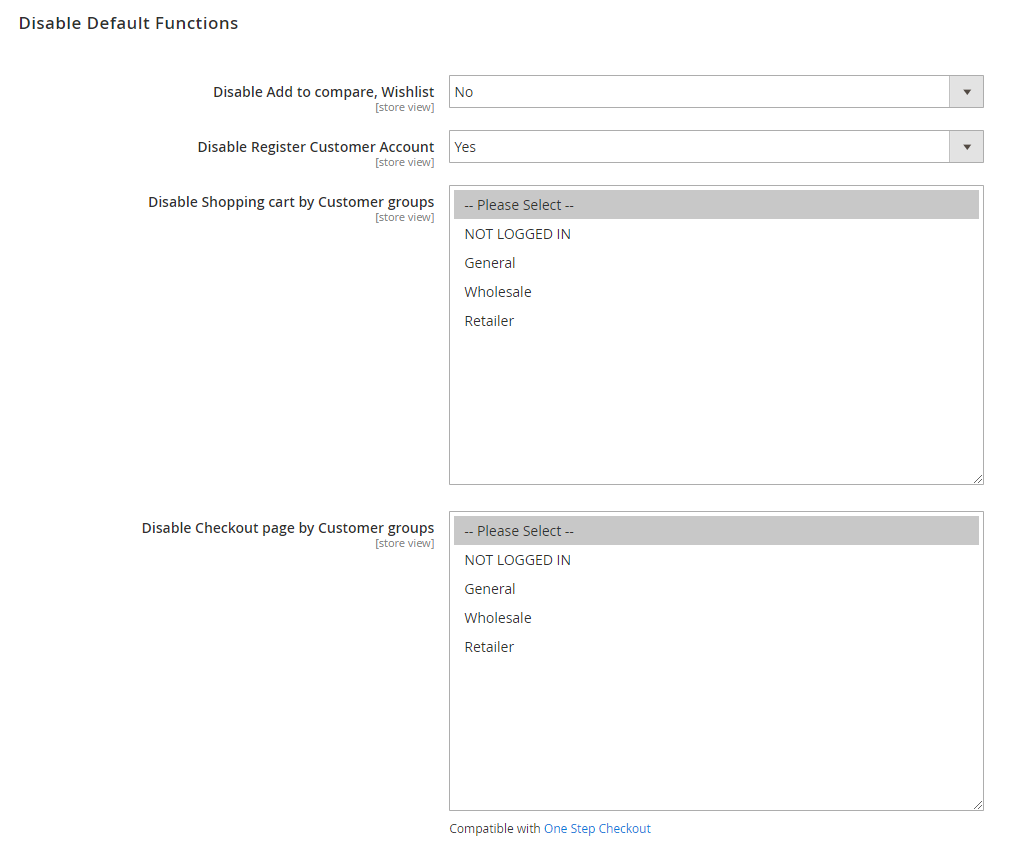The image size is (1021, 850).
Task: Collapse the Disable Default Functions section heading
Action: [129, 23]
